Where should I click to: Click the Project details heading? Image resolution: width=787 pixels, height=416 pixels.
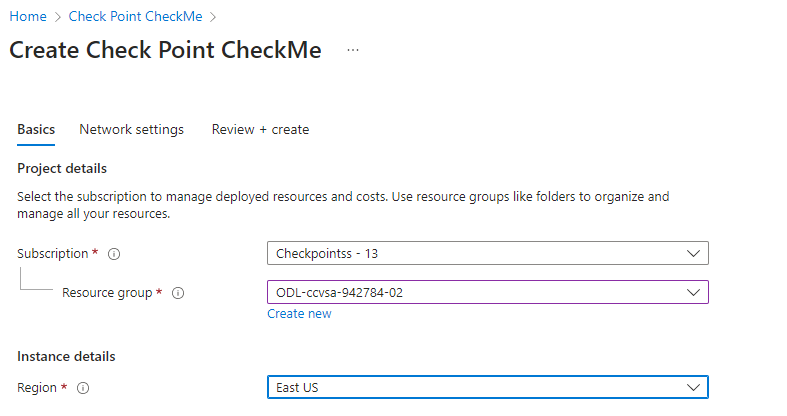click(62, 169)
